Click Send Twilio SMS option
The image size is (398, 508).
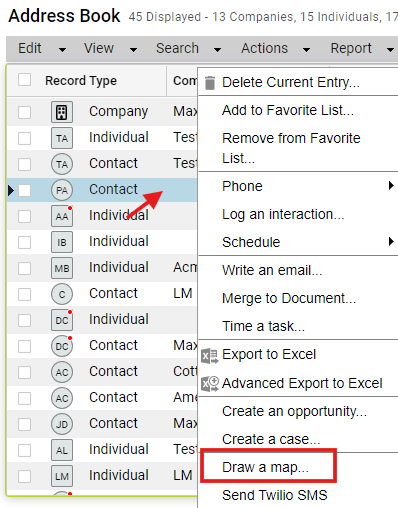[x=275, y=495]
